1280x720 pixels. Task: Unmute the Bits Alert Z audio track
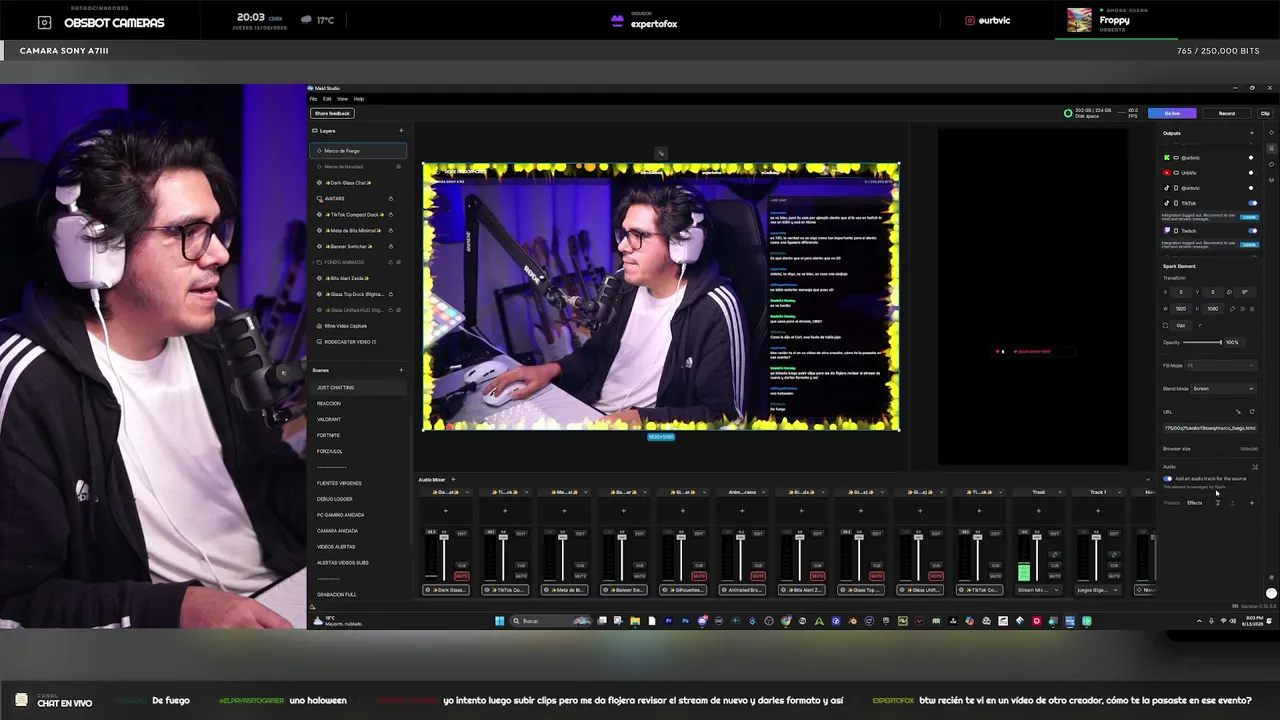(x=817, y=576)
